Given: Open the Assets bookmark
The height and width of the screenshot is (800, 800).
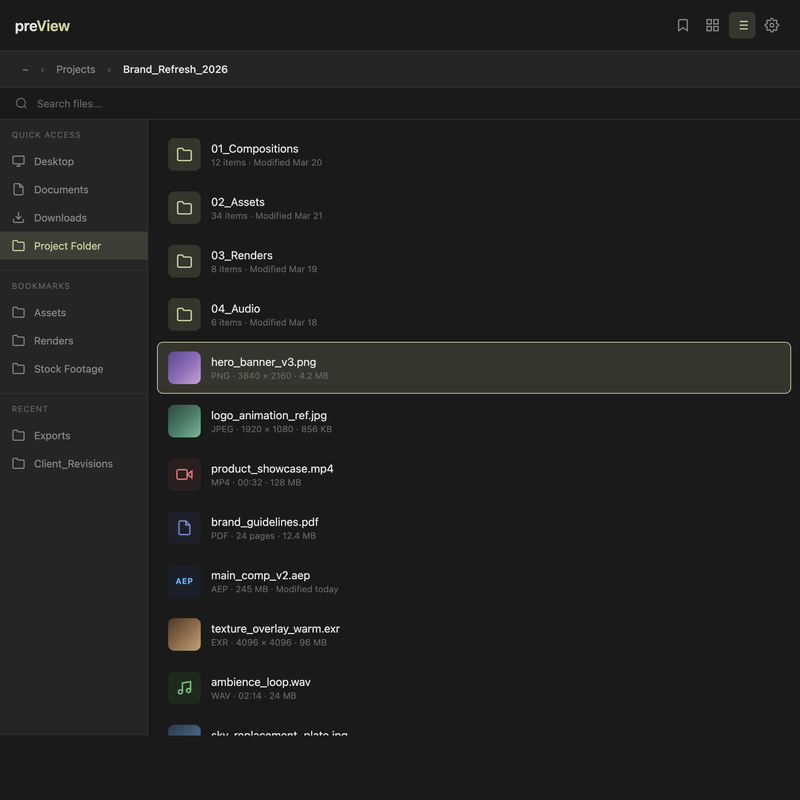Looking at the screenshot, I should click(x=74, y=312).
